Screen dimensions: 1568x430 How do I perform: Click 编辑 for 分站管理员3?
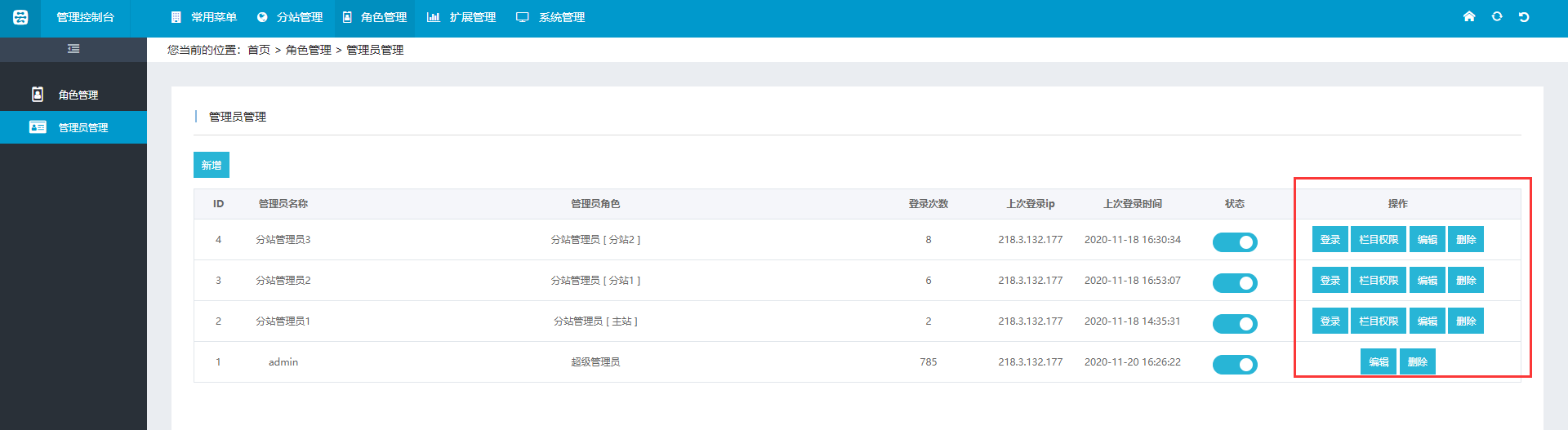coord(1428,239)
